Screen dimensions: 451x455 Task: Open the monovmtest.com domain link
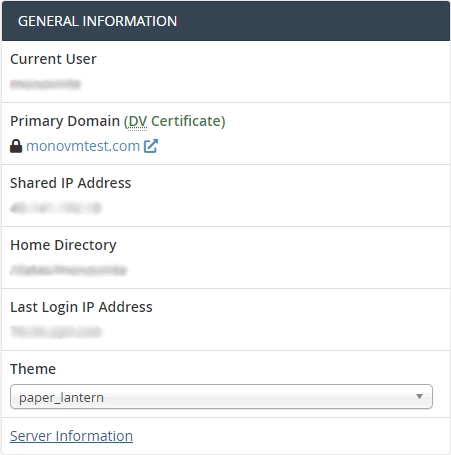83,146
